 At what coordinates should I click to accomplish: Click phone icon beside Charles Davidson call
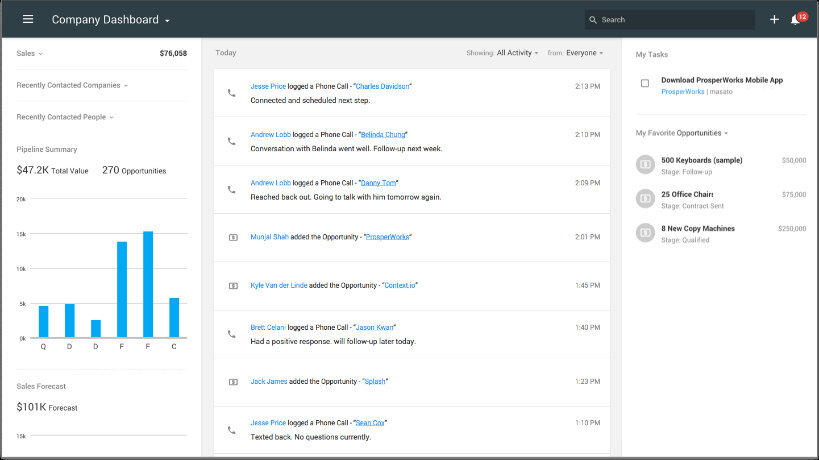232,93
